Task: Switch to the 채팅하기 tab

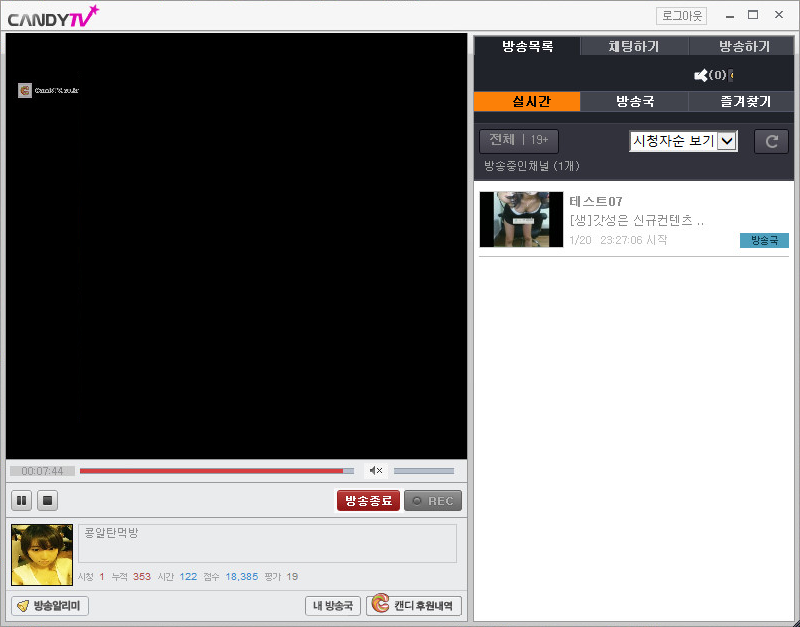Action: click(x=634, y=46)
